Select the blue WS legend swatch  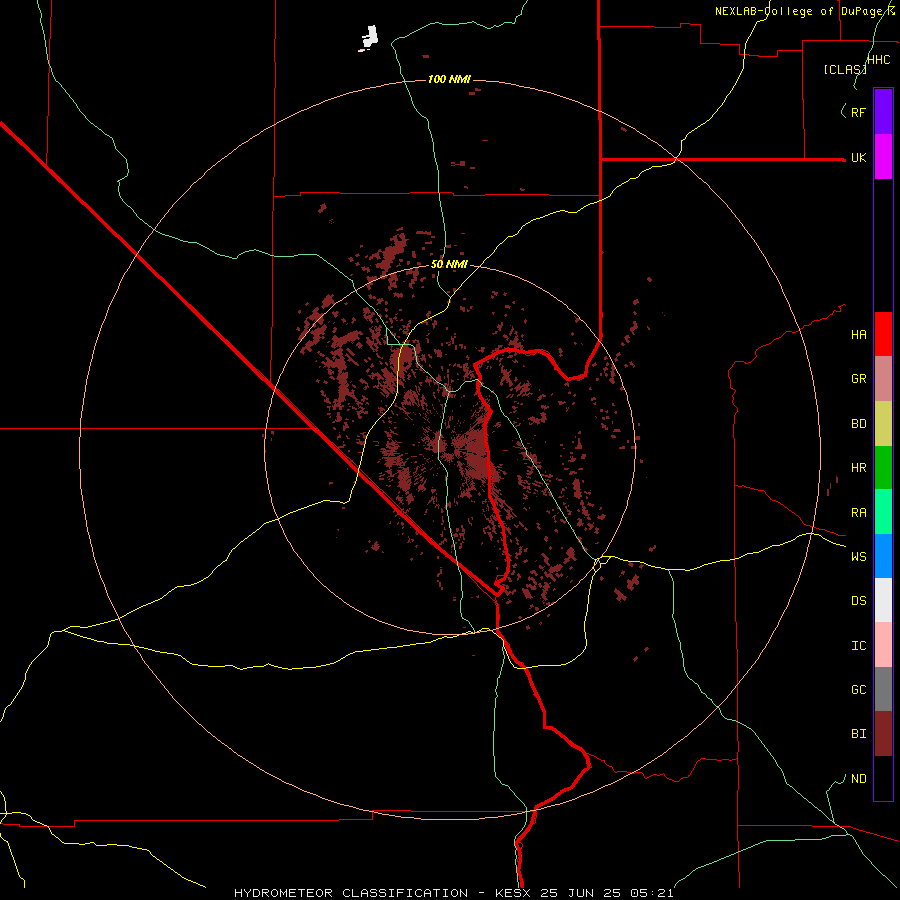click(883, 556)
